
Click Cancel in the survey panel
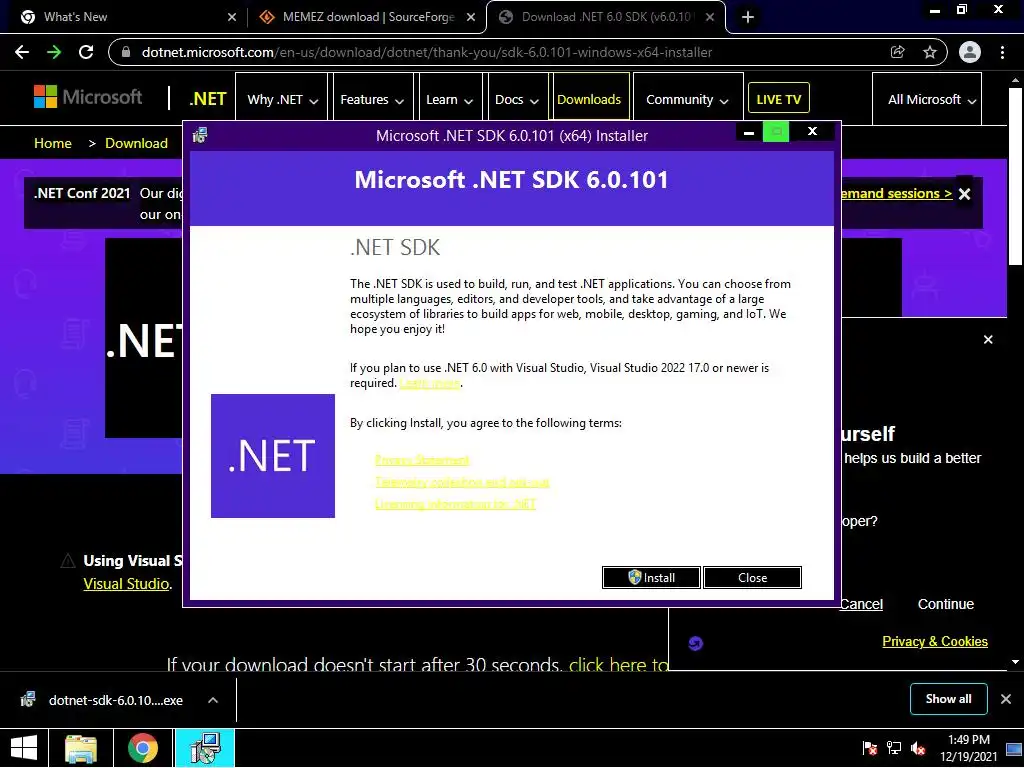coord(861,604)
